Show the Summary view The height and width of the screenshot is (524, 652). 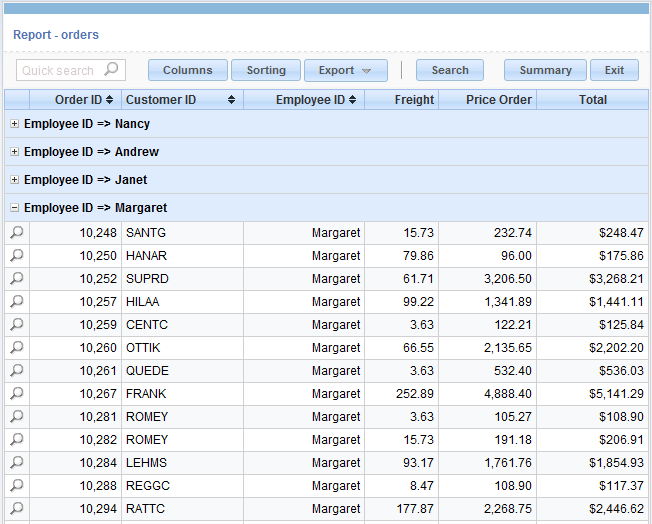pos(545,70)
